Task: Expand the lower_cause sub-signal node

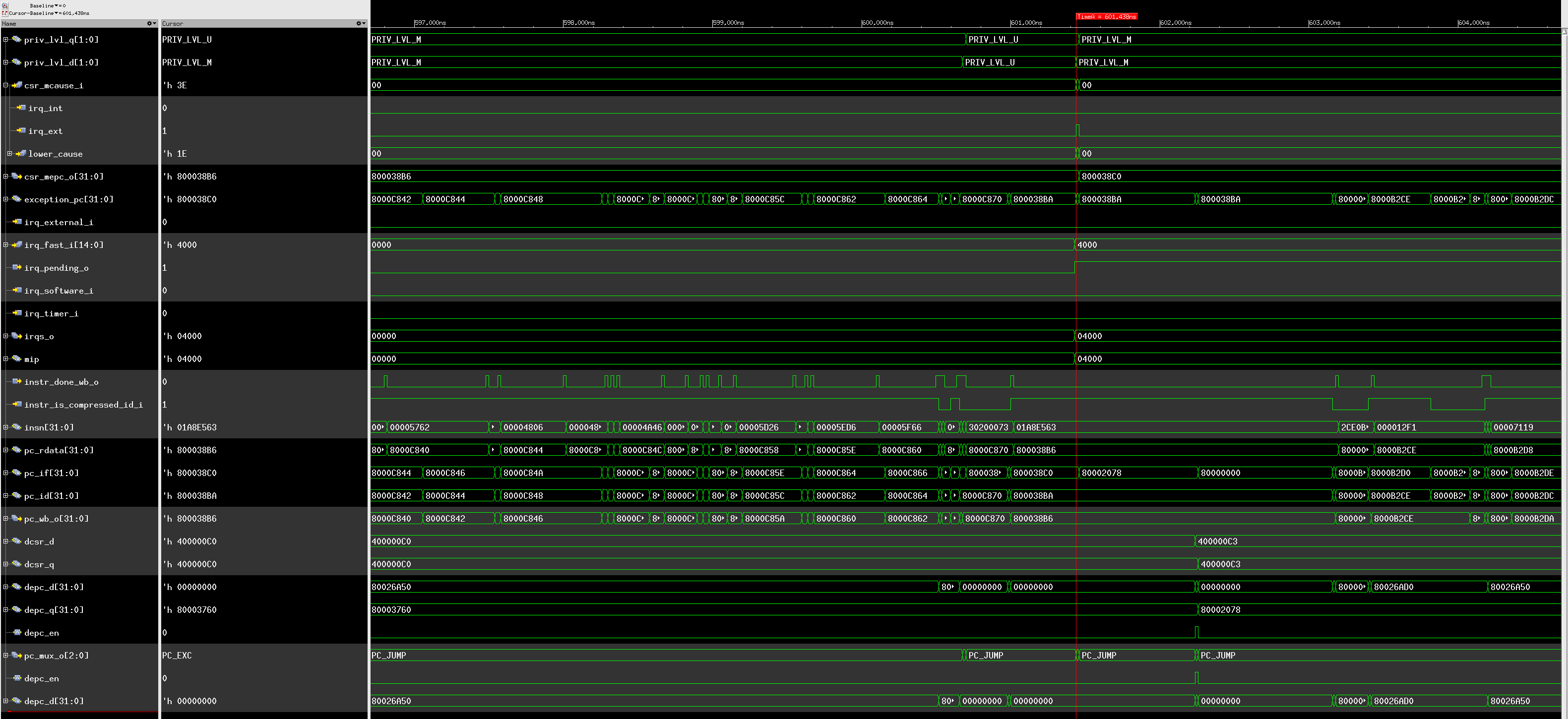Action: (x=10, y=153)
